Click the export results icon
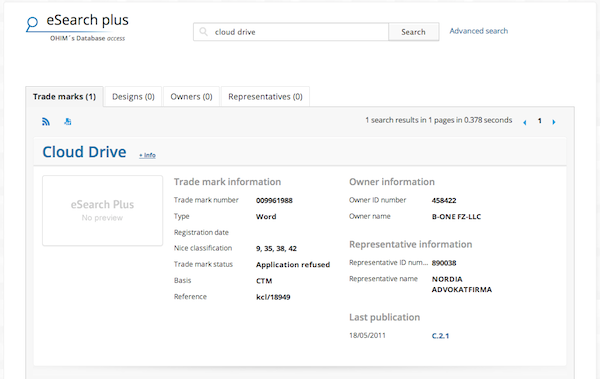The height and width of the screenshot is (379, 600). [68, 122]
